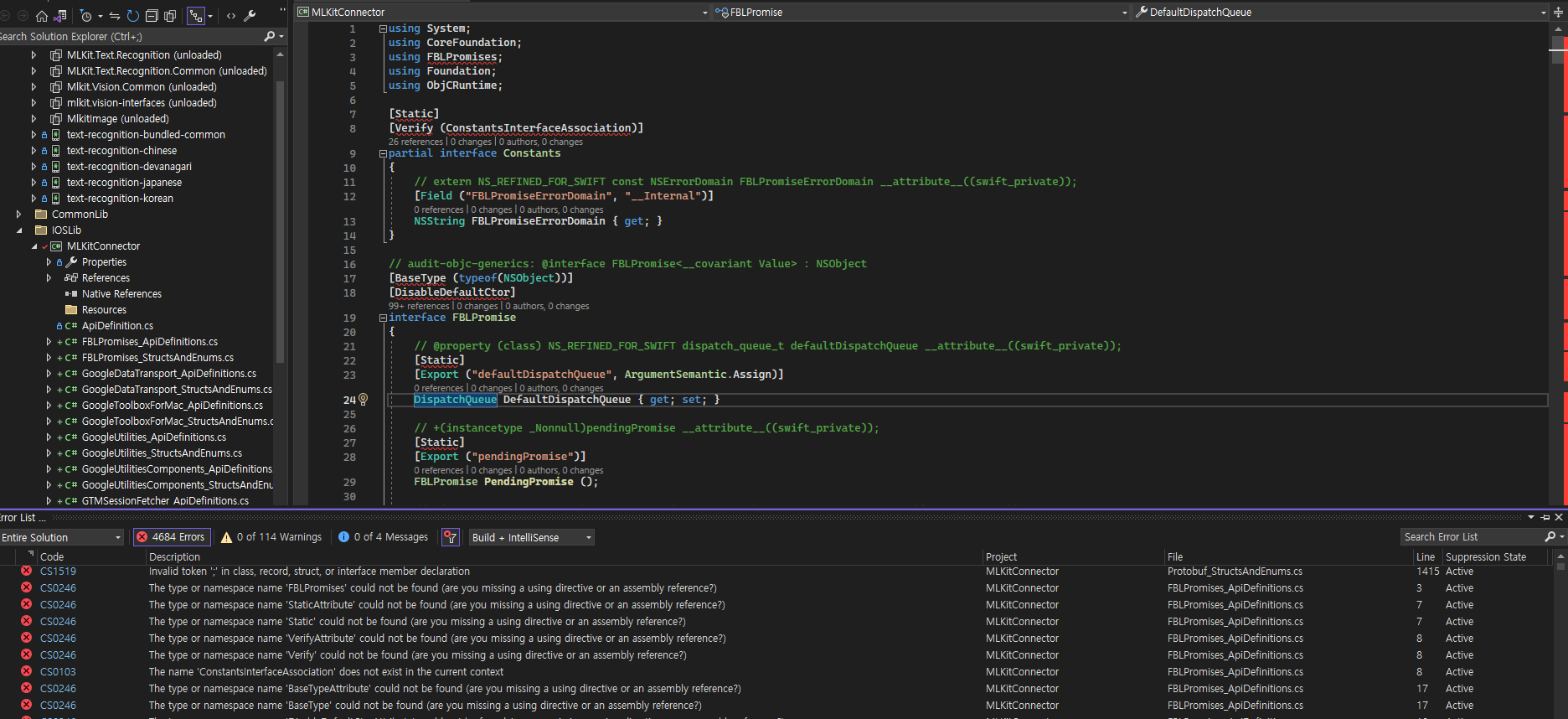Switch between solutions and folder views
The width and height of the screenshot is (1568, 719).
tap(60, 16)
